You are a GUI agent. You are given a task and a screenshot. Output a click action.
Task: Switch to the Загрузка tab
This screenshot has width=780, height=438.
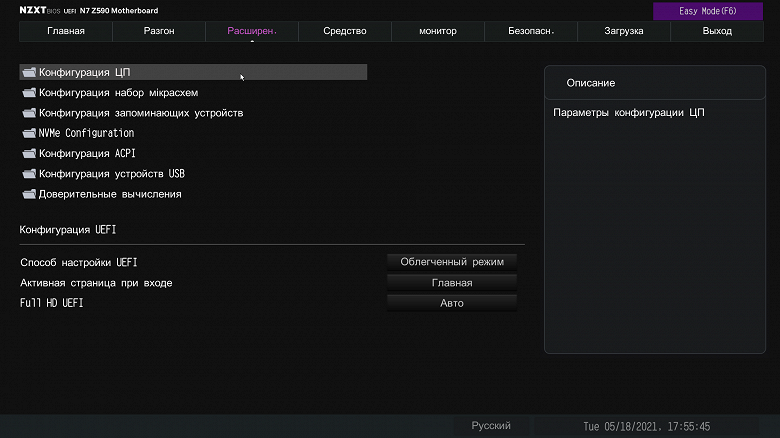point(624,31)
